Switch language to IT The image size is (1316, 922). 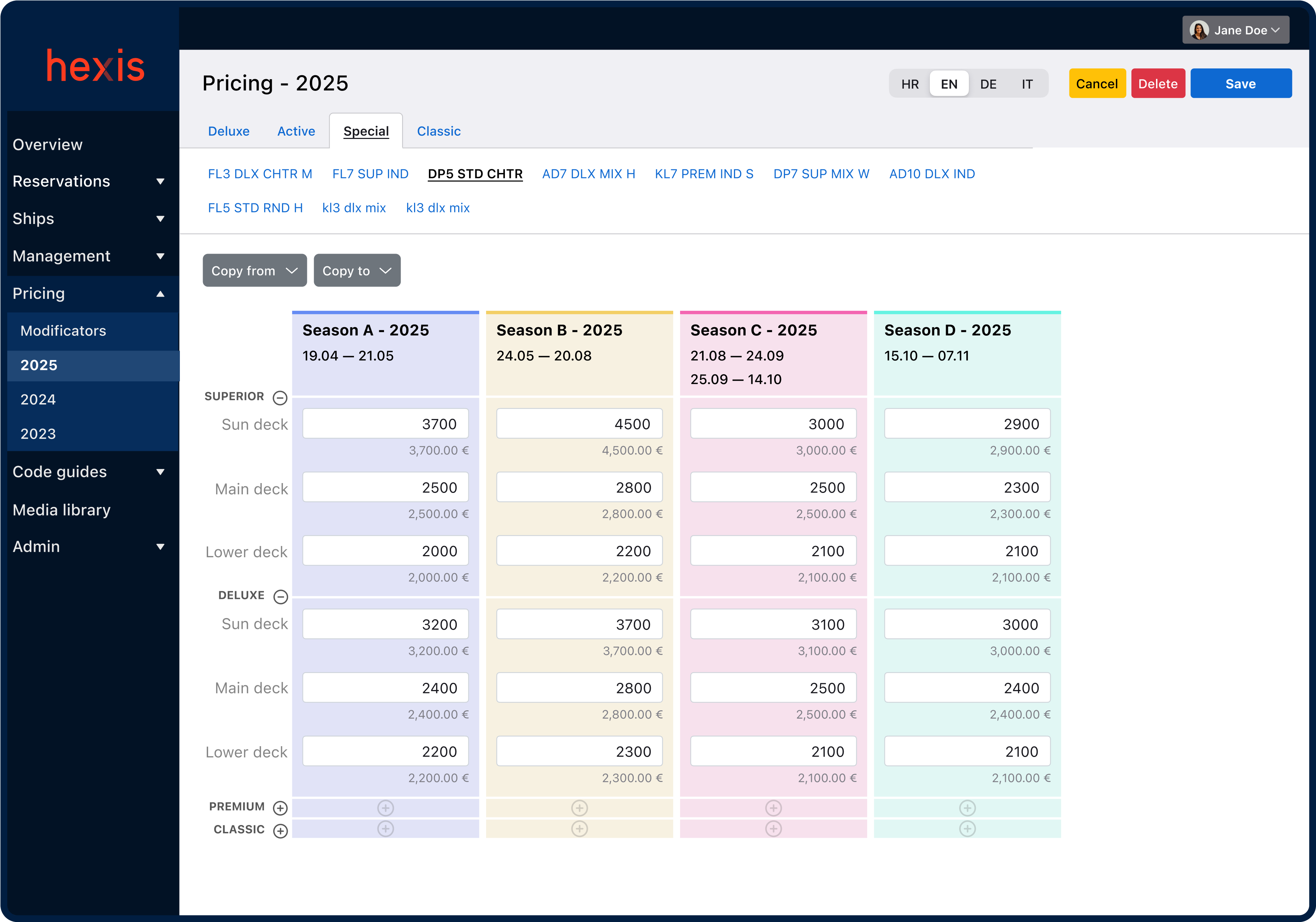point(1027,84)
